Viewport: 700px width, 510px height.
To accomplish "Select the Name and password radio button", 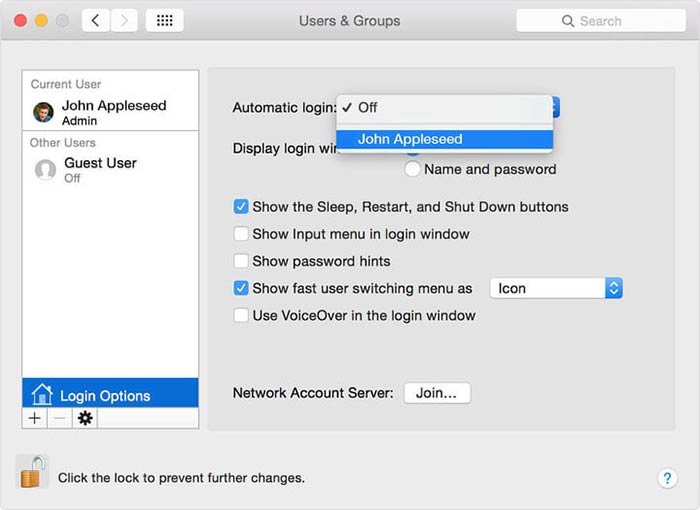I will (x=413, y=169).
